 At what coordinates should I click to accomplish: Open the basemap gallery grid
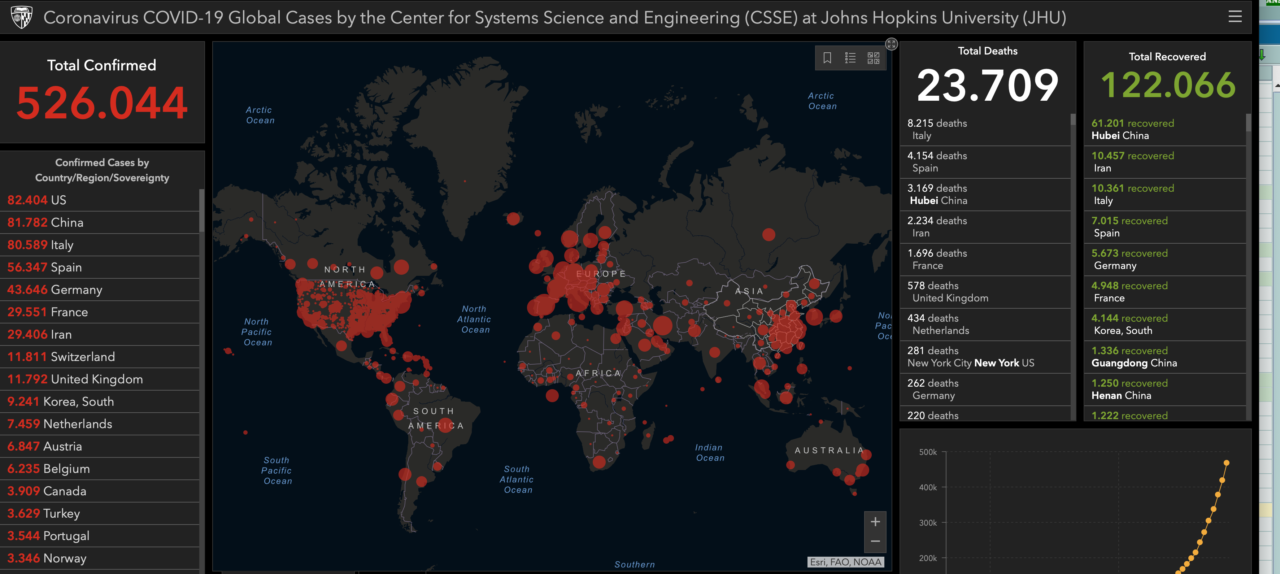[x=873, y=58]
